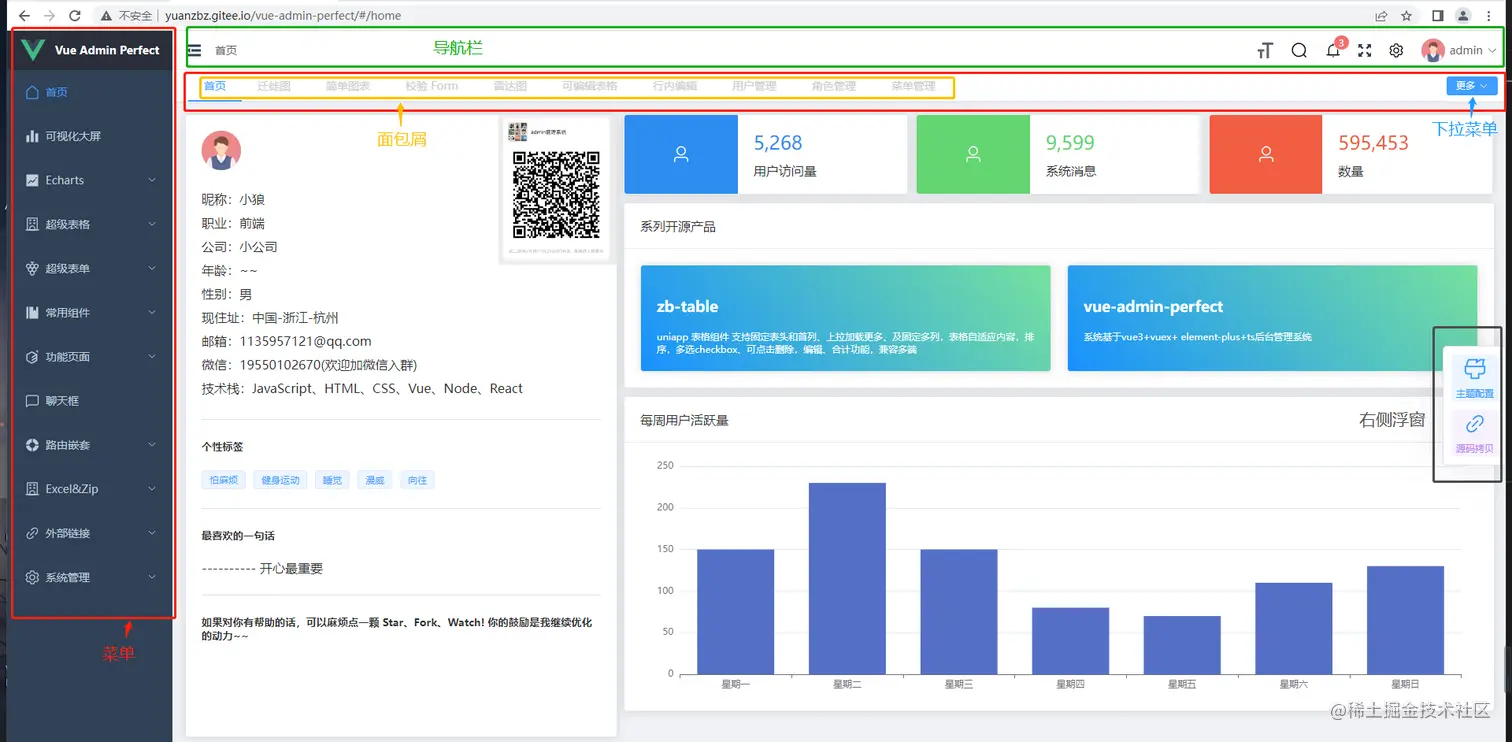Open the 更多 dropdown button
Screen dimensions: 1512x742
[1472, 86]
